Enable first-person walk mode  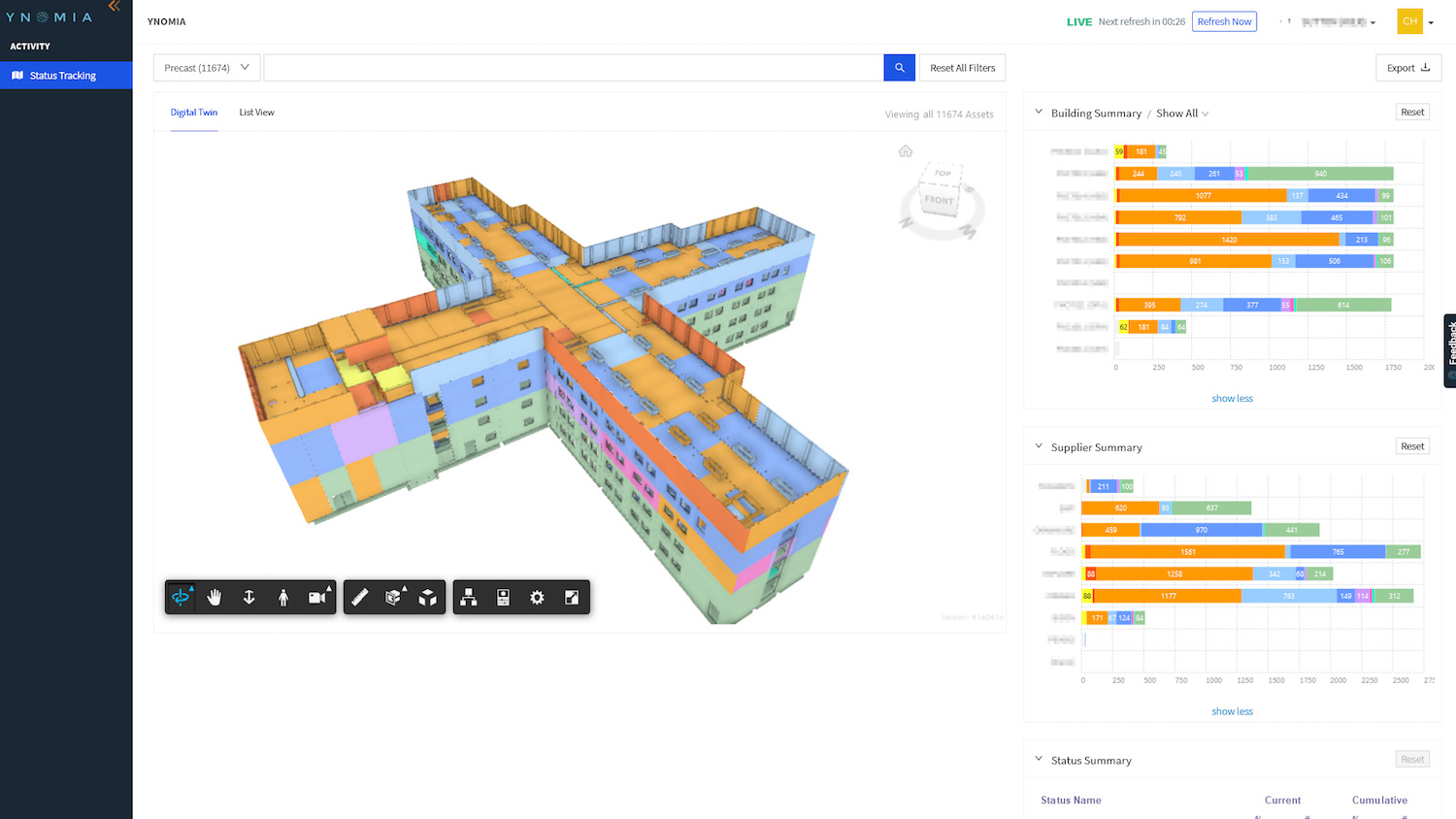(282, 597)
